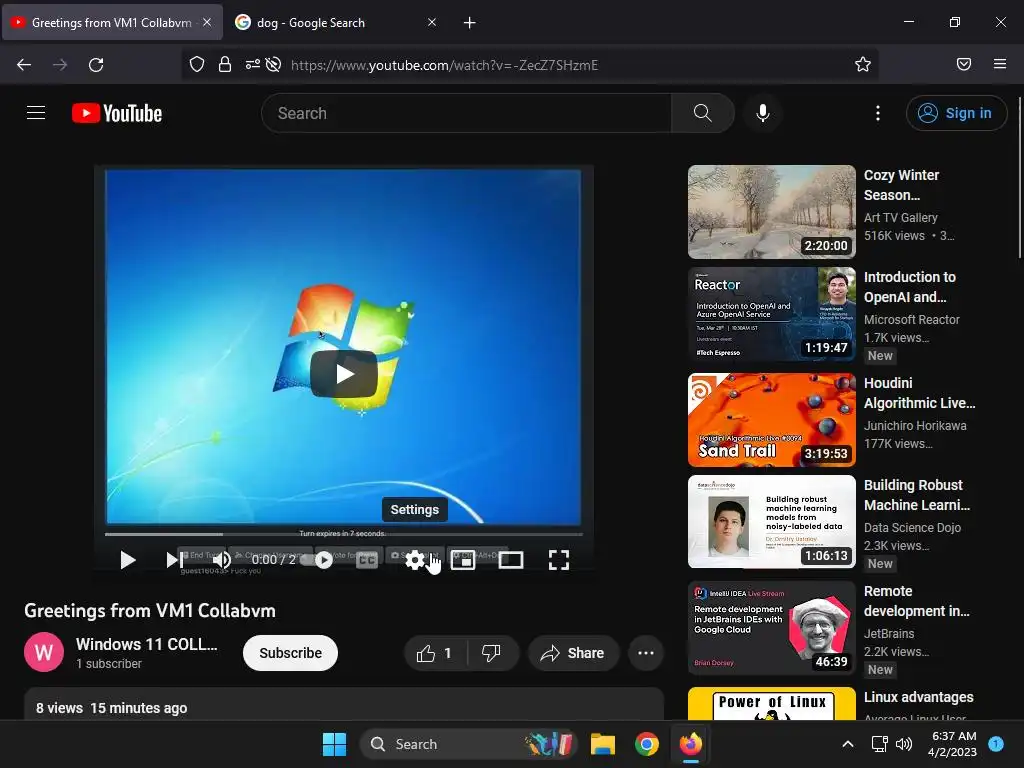This screenshot has width=1024, height=768.
Task: Close the dog - Google Search tab
Action: point(432,22)
